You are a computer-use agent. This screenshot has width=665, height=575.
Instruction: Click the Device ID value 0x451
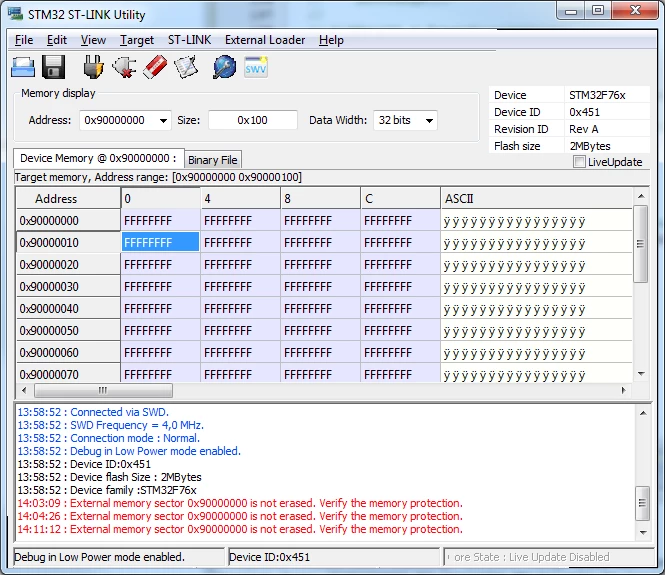point(584,112)
